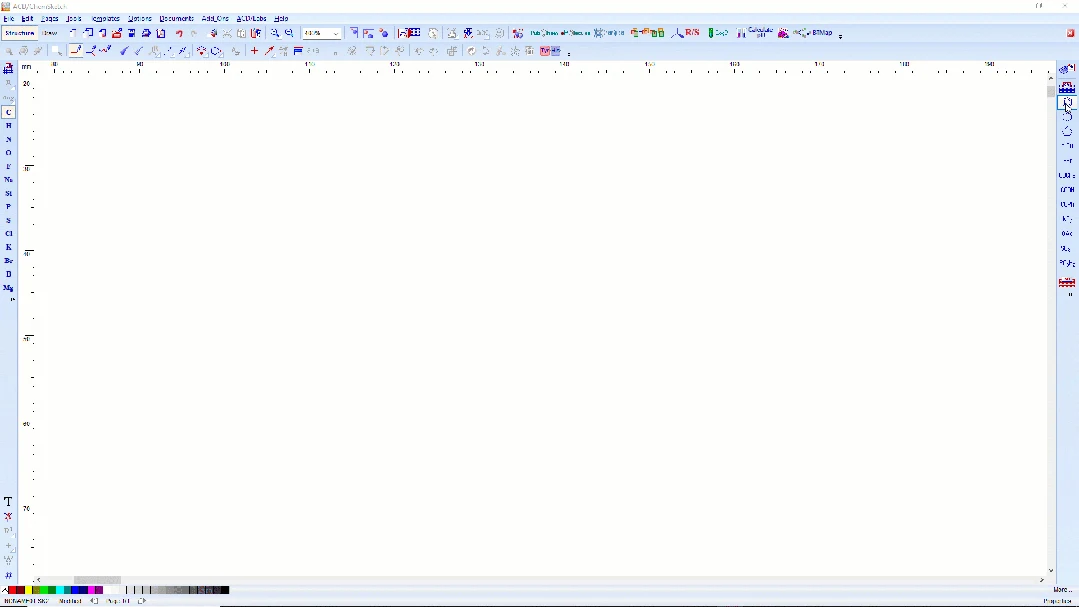Pick the red color swatch in palette
The height and width of the screenshot is (607, 1079).
(x=12, y=590)
